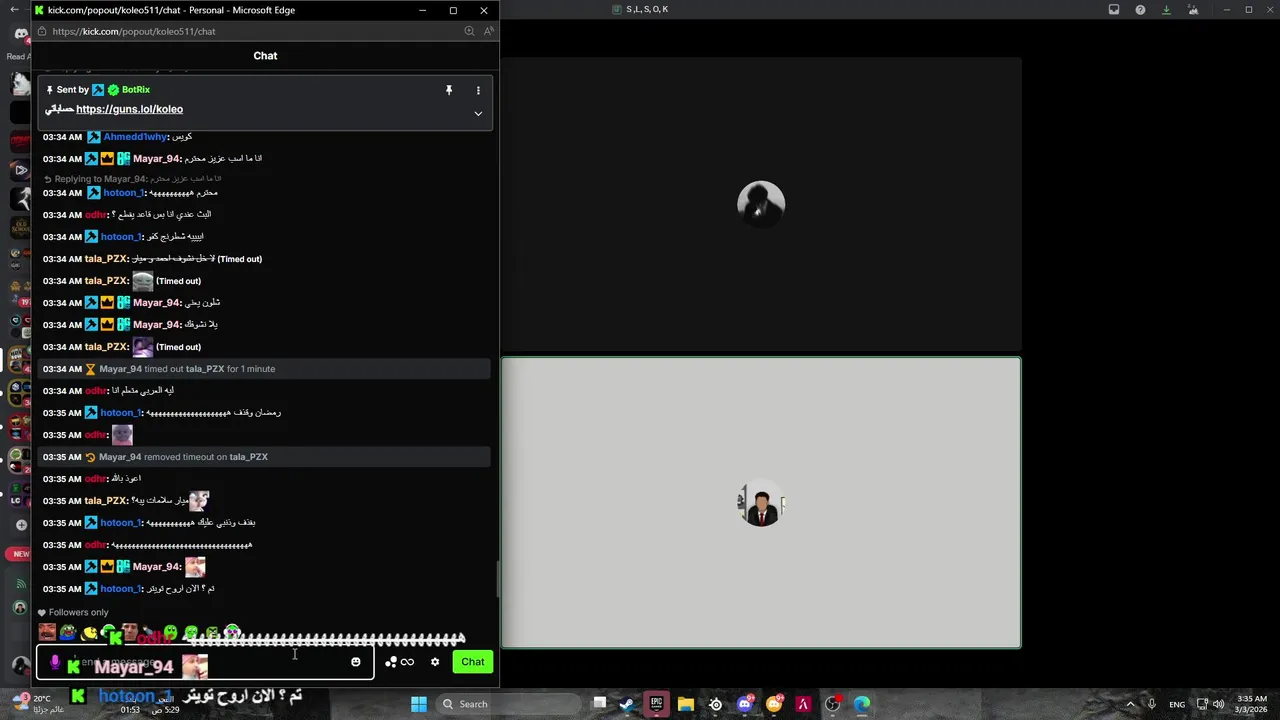Unpin the pinned BotRix message

449,90
